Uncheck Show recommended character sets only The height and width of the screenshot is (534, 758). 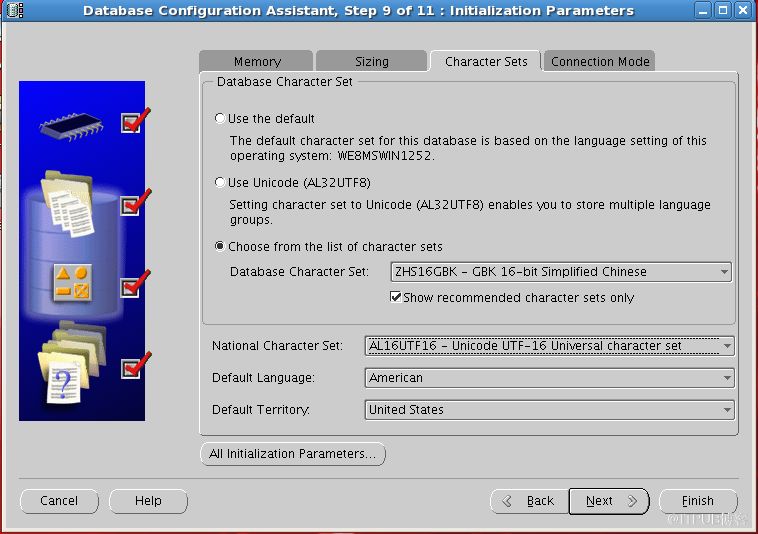point(395,297)
